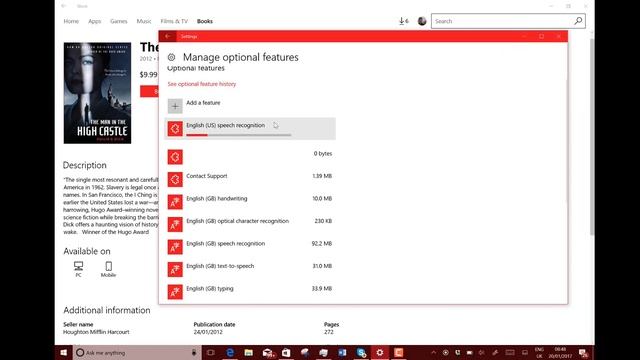
Task: Click the red buy button under $9.99
Action: tap(149, 91)
